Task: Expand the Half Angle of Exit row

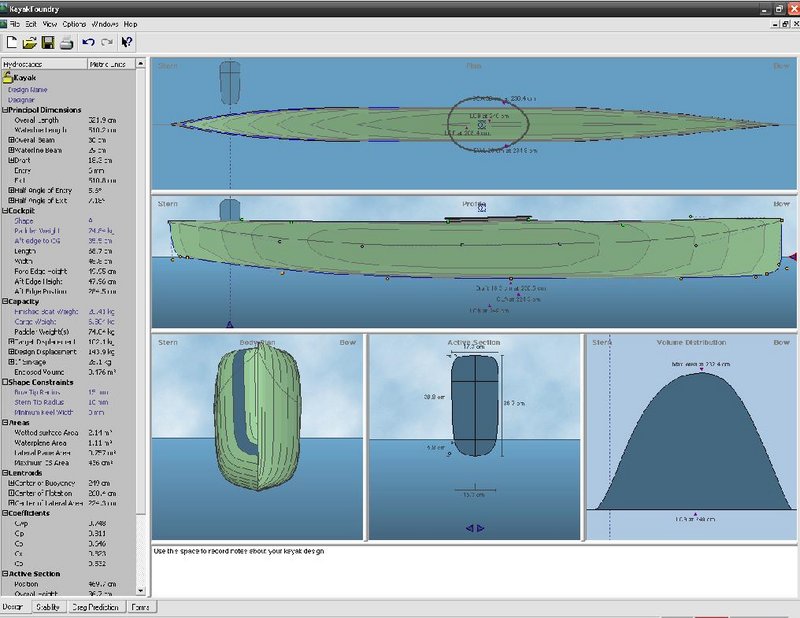Action: [11, 201]
